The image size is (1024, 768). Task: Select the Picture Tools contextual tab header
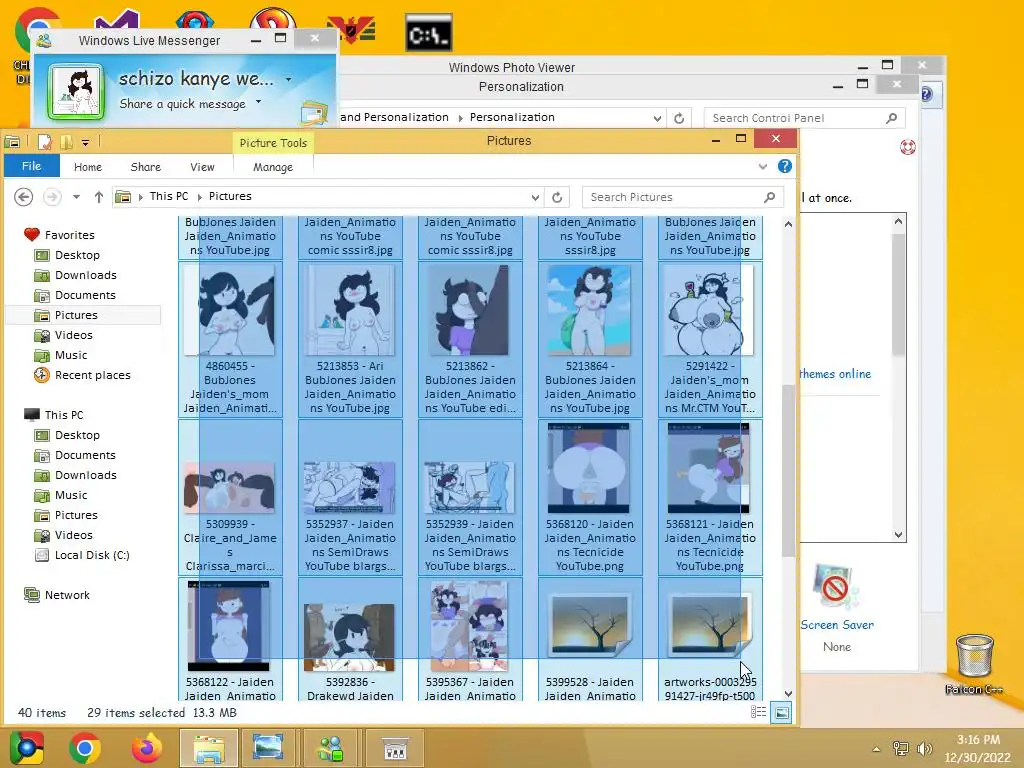[273, 143]
